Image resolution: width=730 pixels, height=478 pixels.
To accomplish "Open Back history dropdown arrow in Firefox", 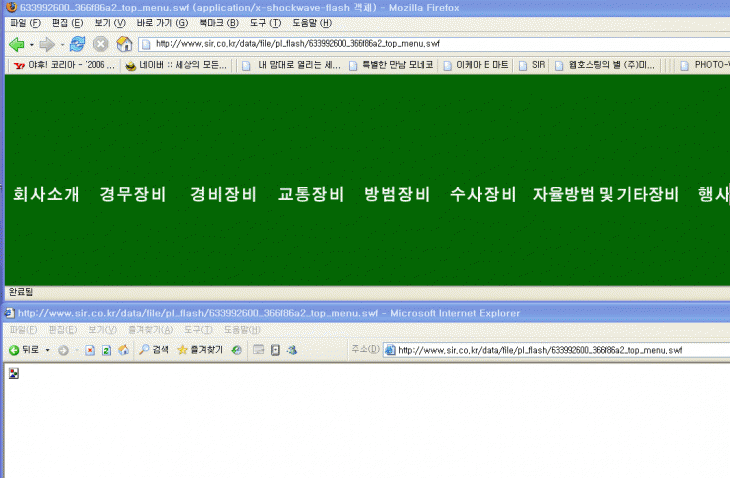I will pos(32,45).
